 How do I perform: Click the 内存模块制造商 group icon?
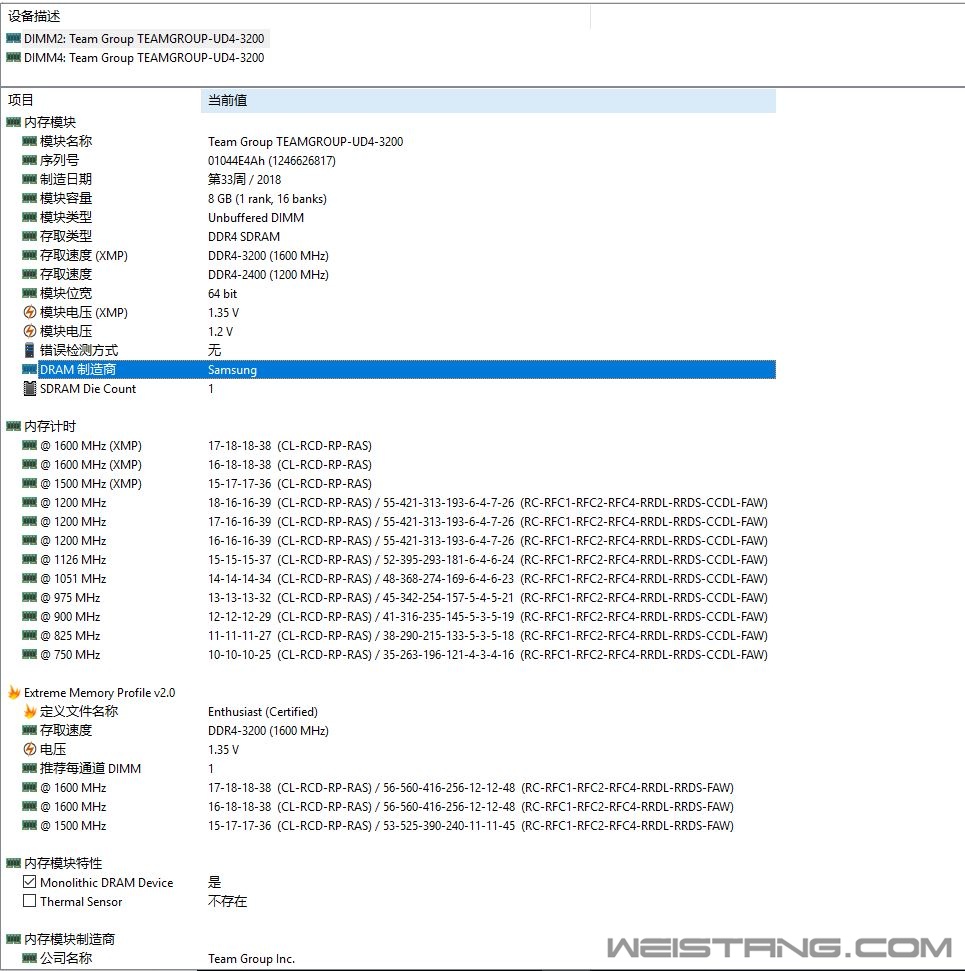click(x=13, y=939)
